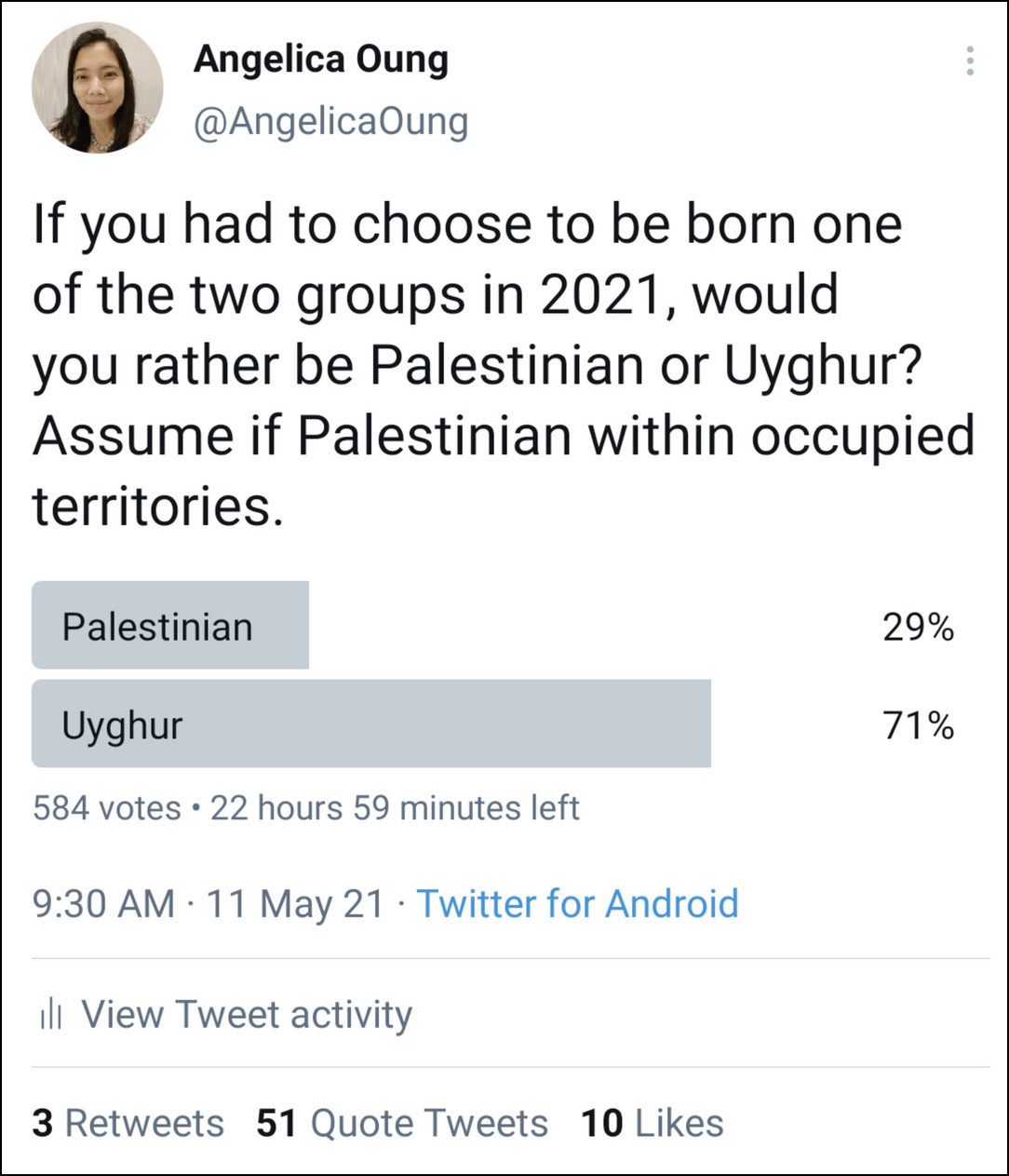1009x1176 pixels.
Task: Open Angelica Oung's profile picture
Action: click(97, 88)
